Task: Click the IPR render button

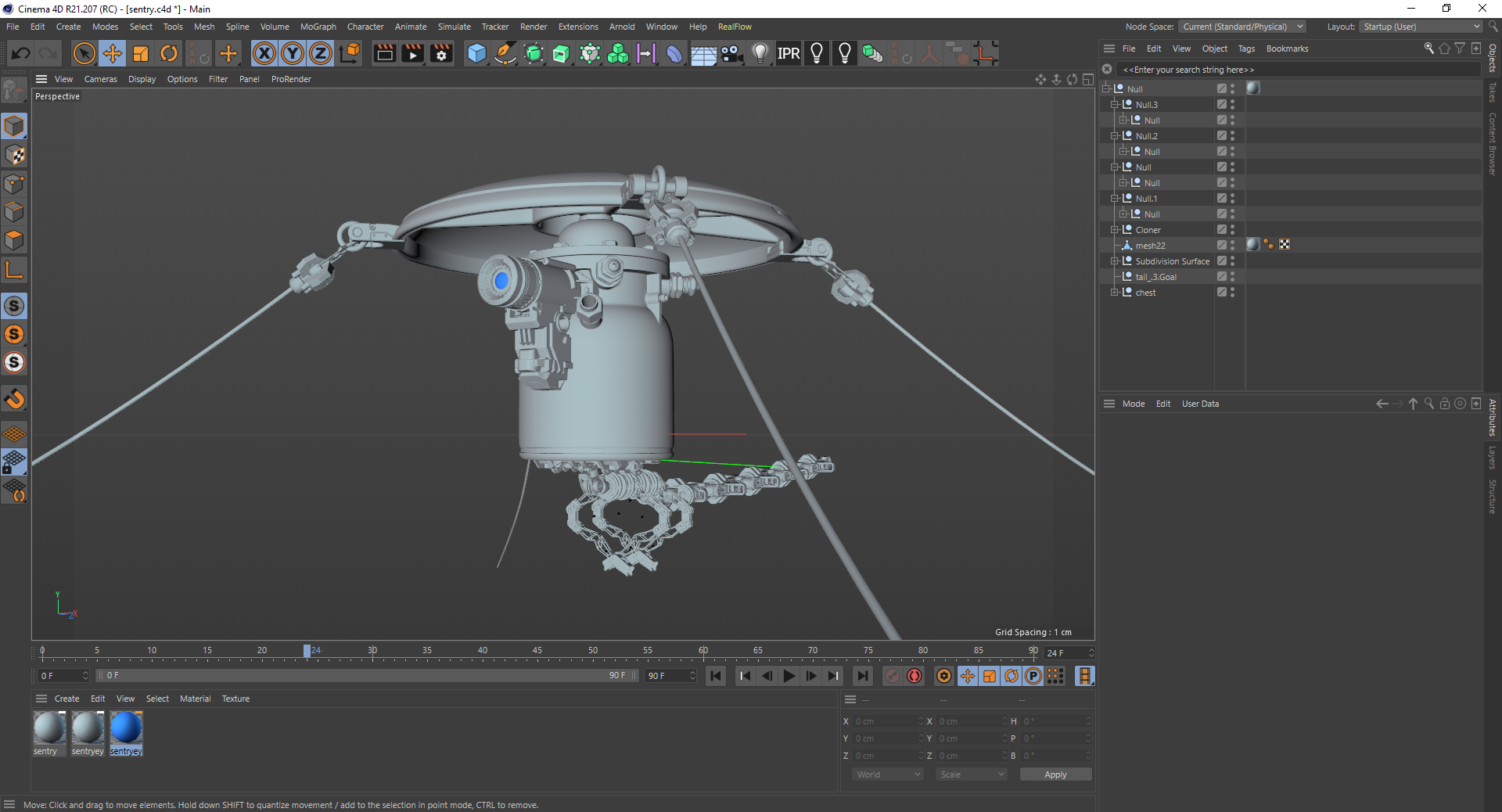Action: pos(788,53)
